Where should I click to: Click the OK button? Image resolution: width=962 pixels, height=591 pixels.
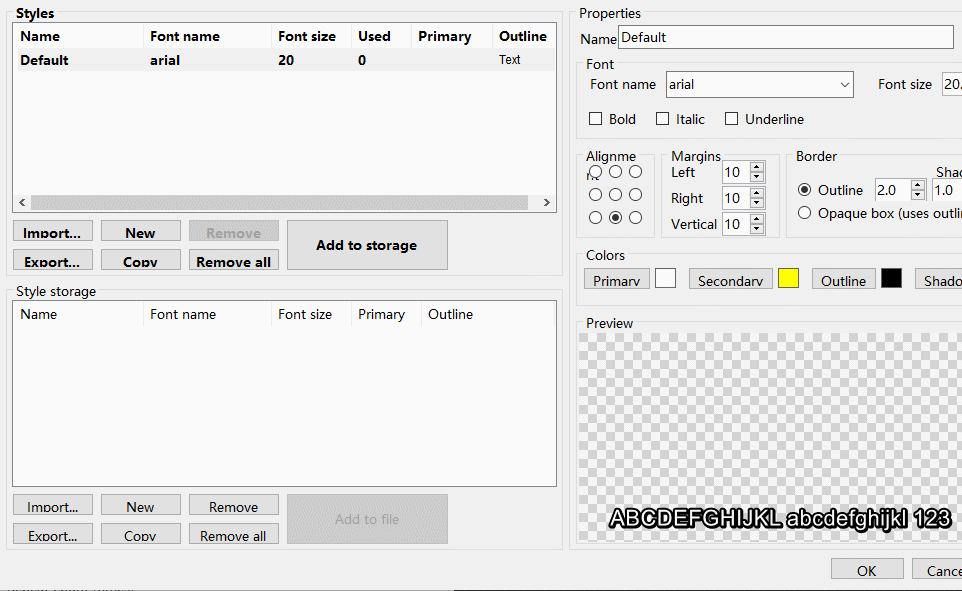coord(866,569)
